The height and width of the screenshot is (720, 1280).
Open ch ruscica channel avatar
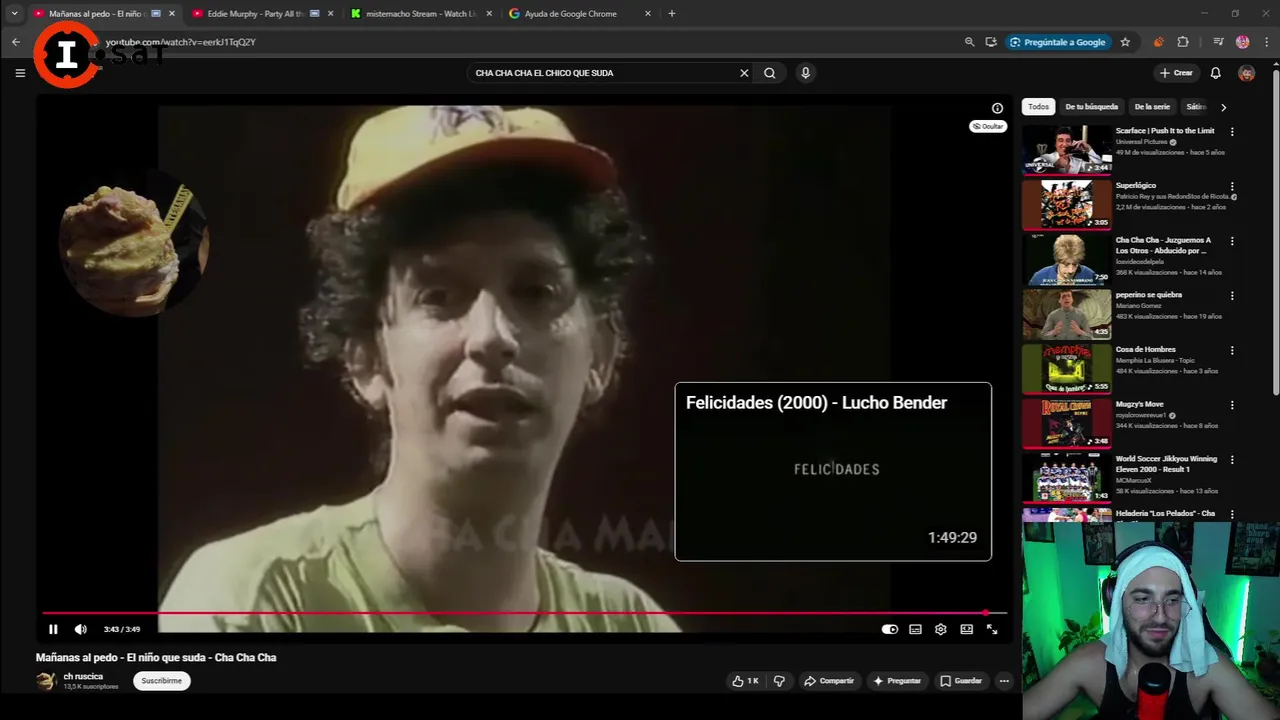46,681
